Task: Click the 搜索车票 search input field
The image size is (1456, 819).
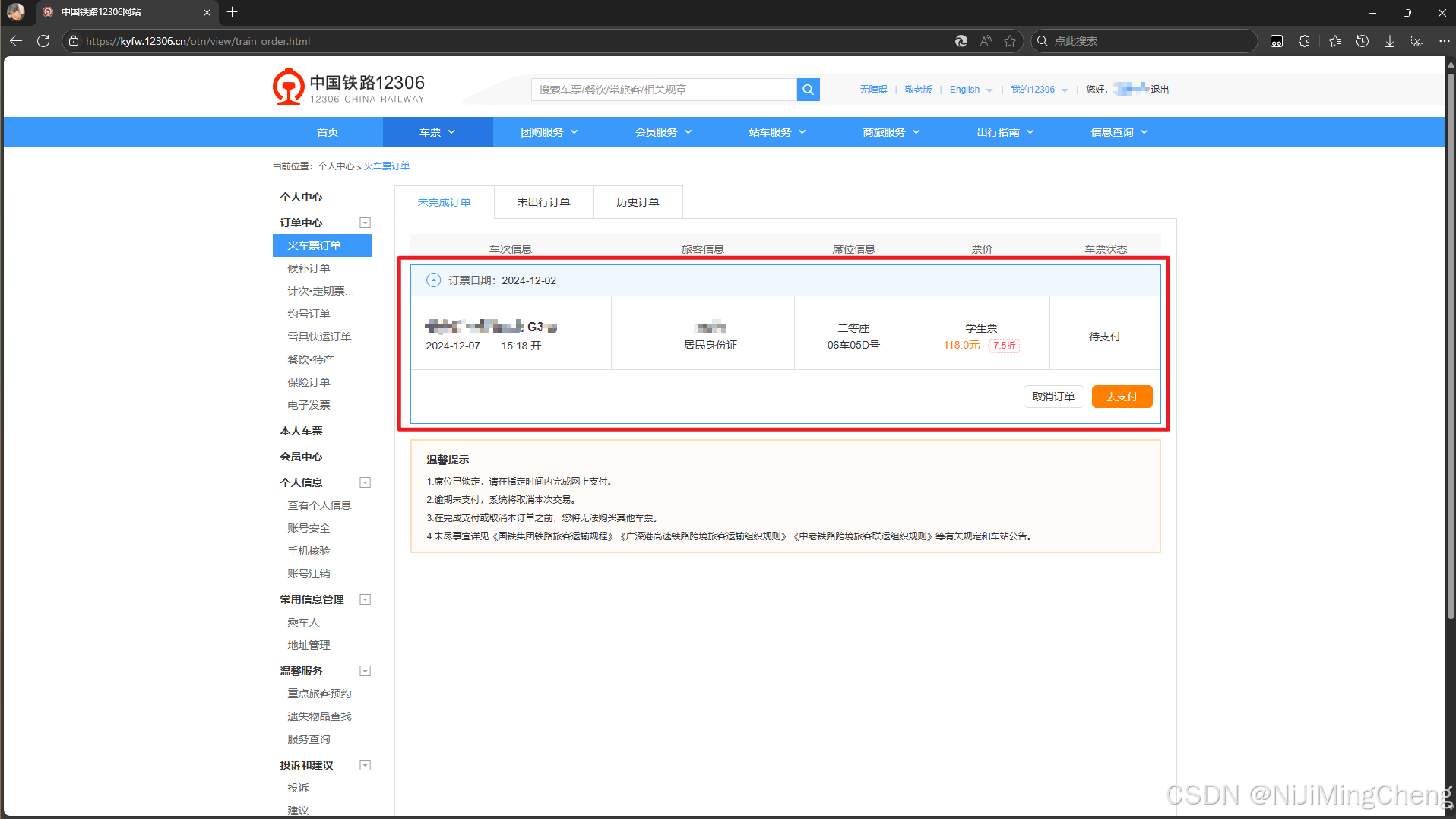Action: 661,89
